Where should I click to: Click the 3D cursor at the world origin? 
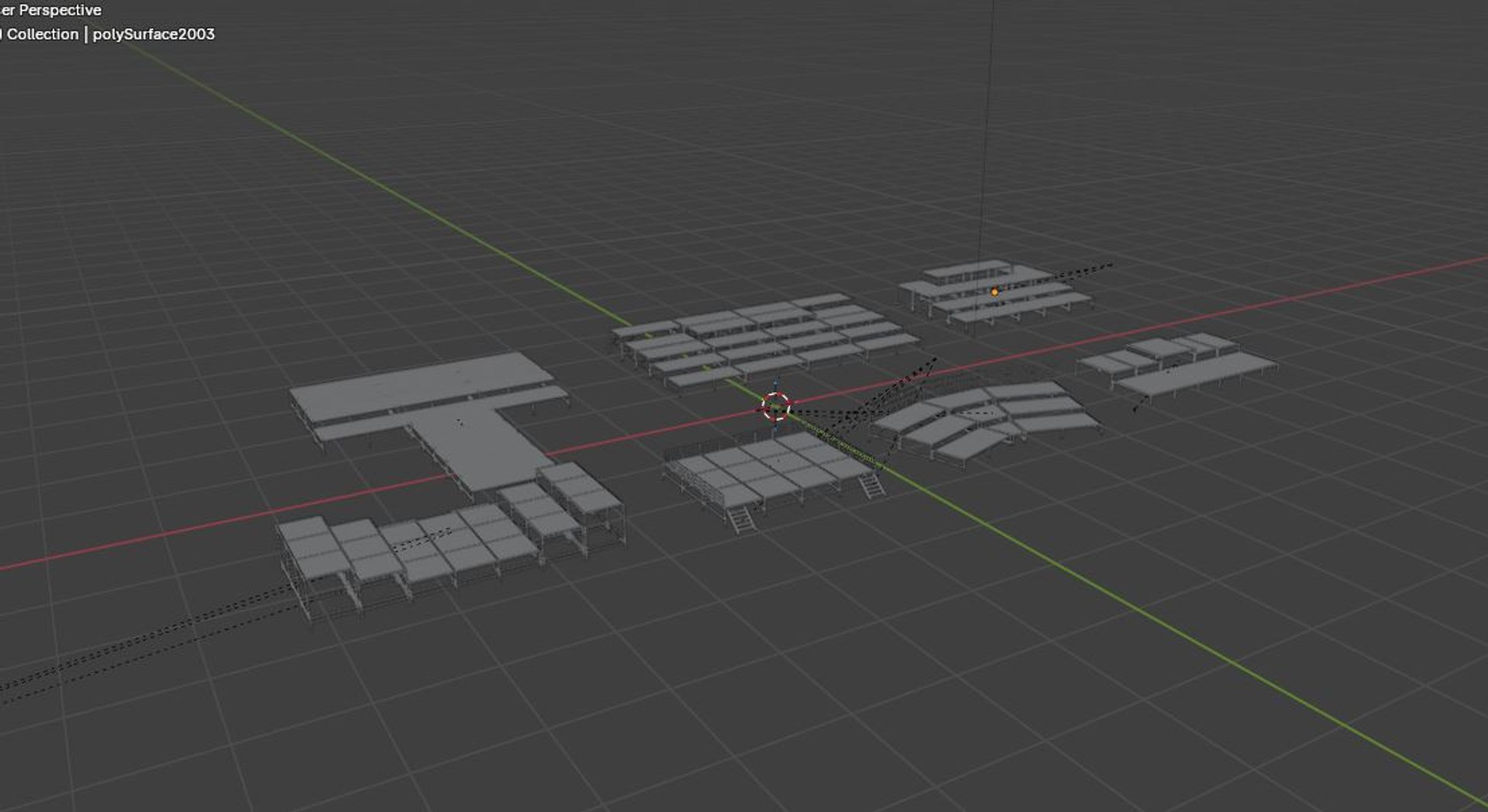776,406
